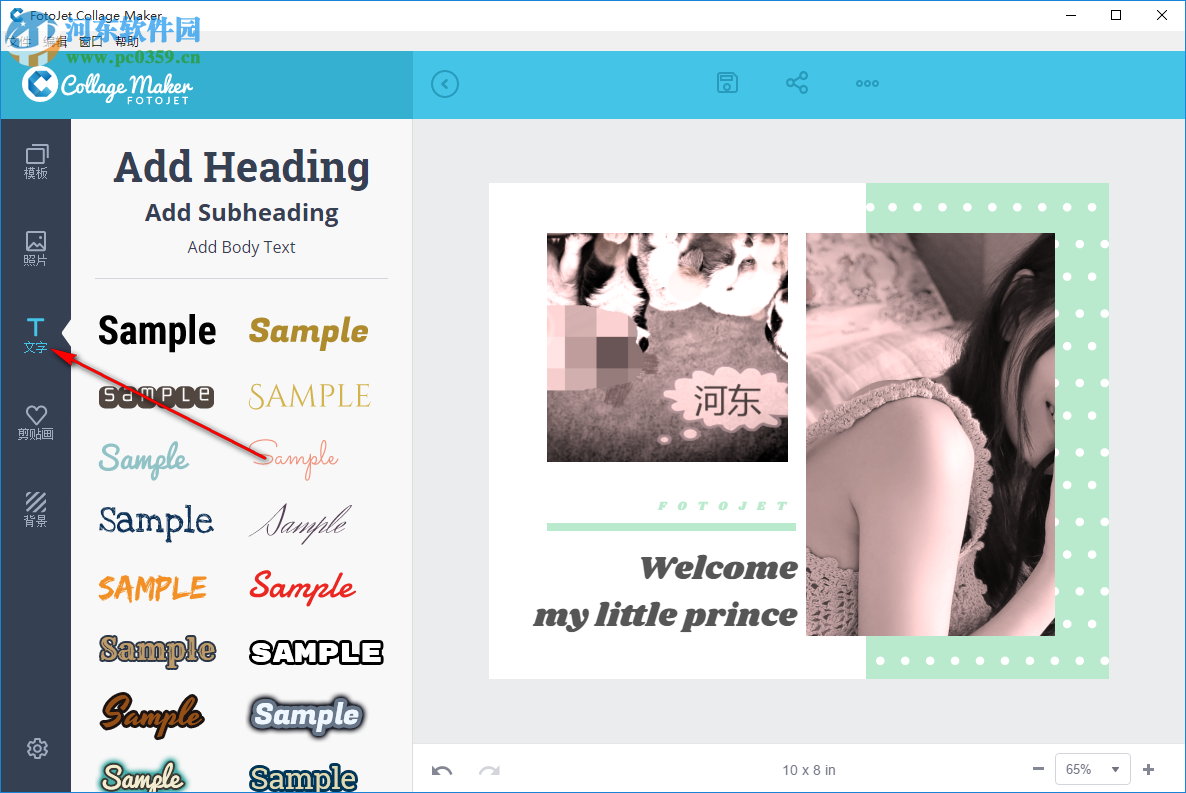Screen dimensions: 1186x793
Task: Undo the last action
Action: pos(442,770)
